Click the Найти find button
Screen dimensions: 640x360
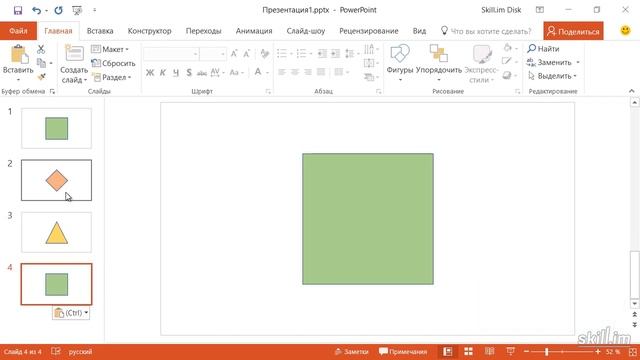point(543,49)
